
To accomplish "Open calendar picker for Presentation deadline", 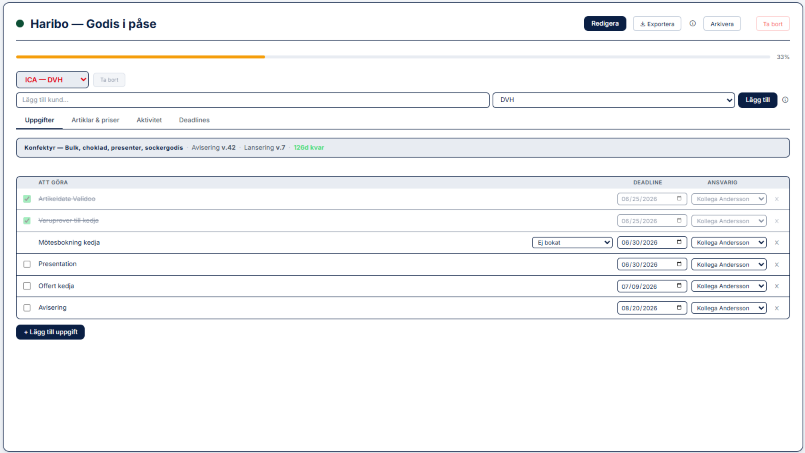I will point(679,265).
